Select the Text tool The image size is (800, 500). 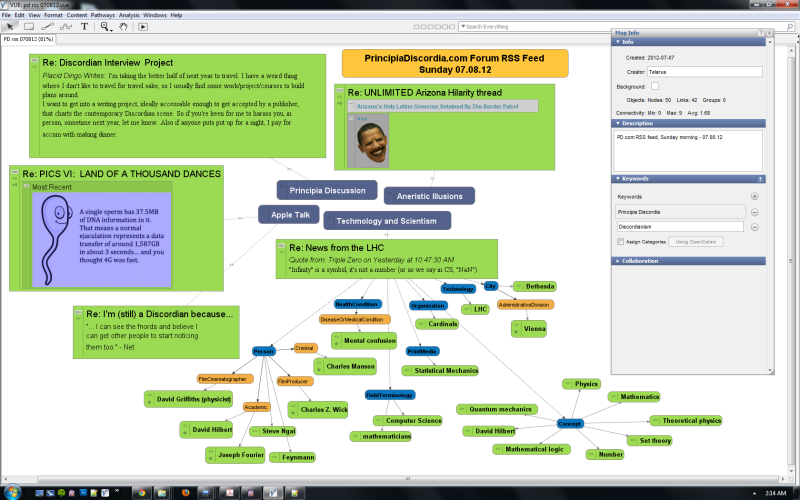(x=84, y=27)
